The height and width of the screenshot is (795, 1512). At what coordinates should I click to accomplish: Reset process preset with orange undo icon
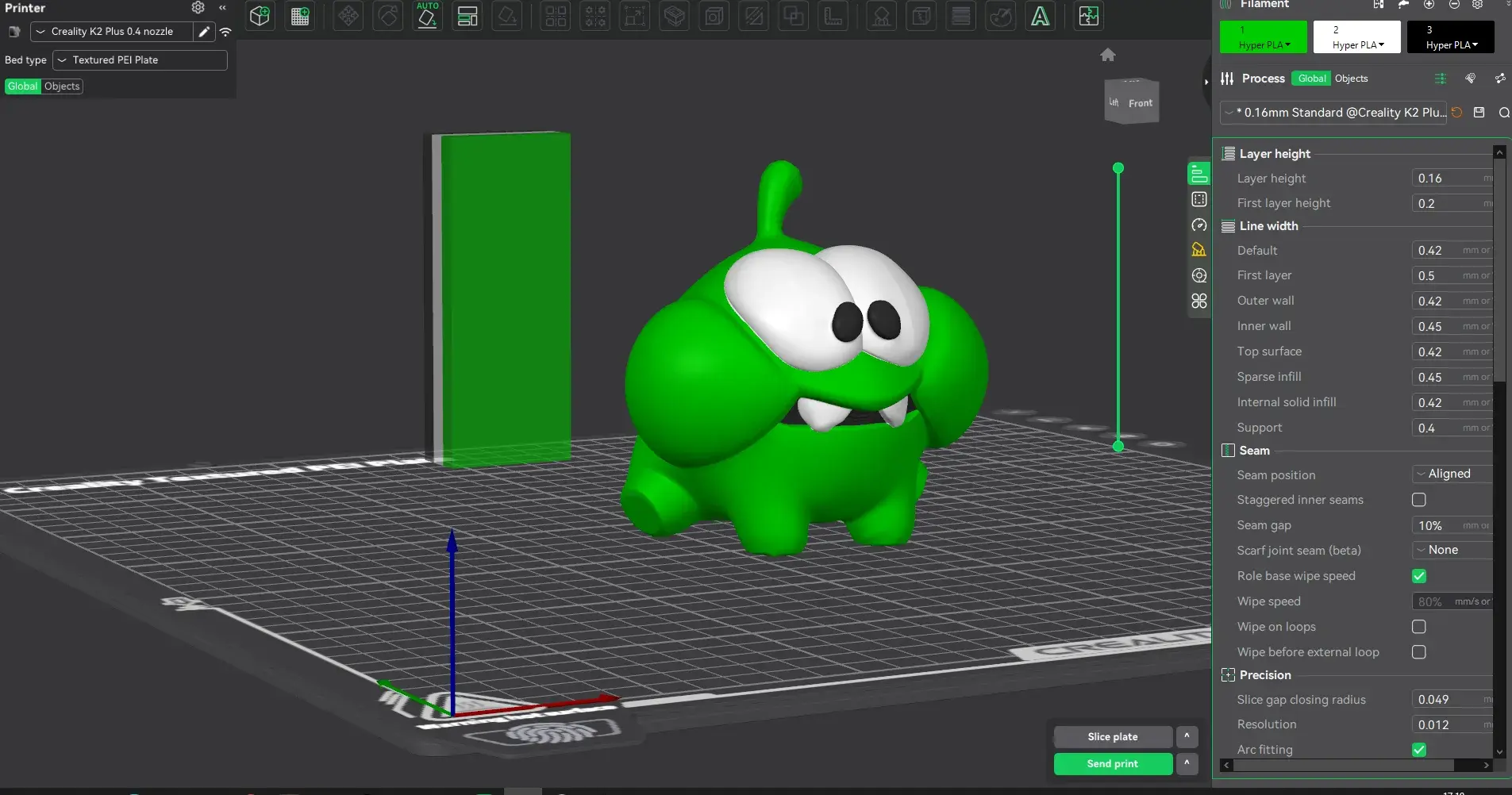1457,113
